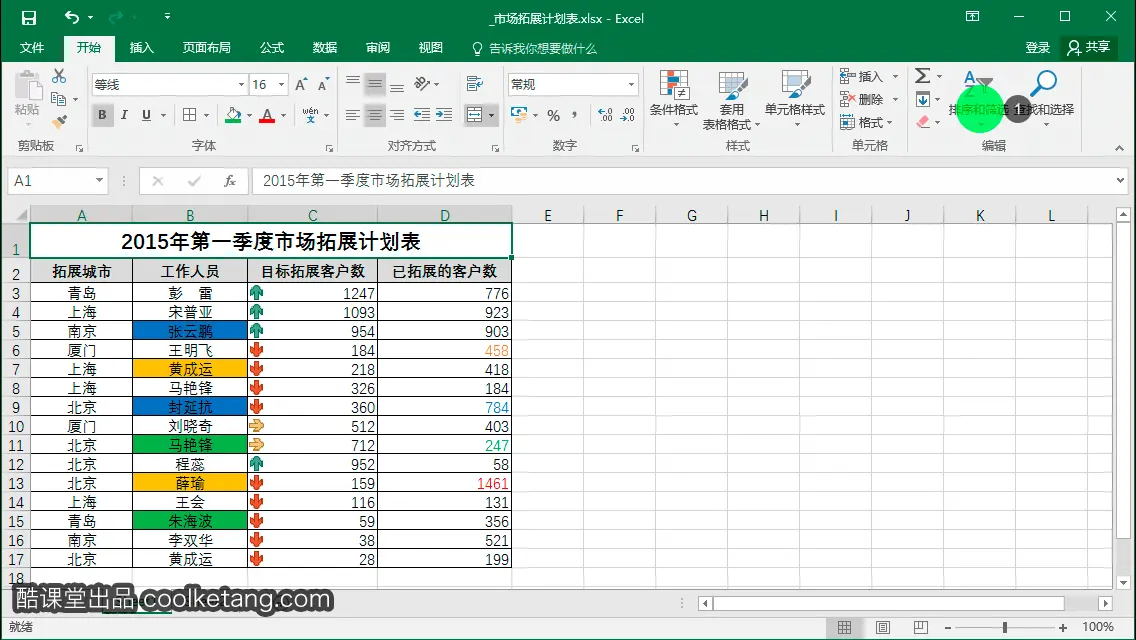1136x640 pixels.
Task: Apply the percent style format
Action: click(x=554, y=115)
